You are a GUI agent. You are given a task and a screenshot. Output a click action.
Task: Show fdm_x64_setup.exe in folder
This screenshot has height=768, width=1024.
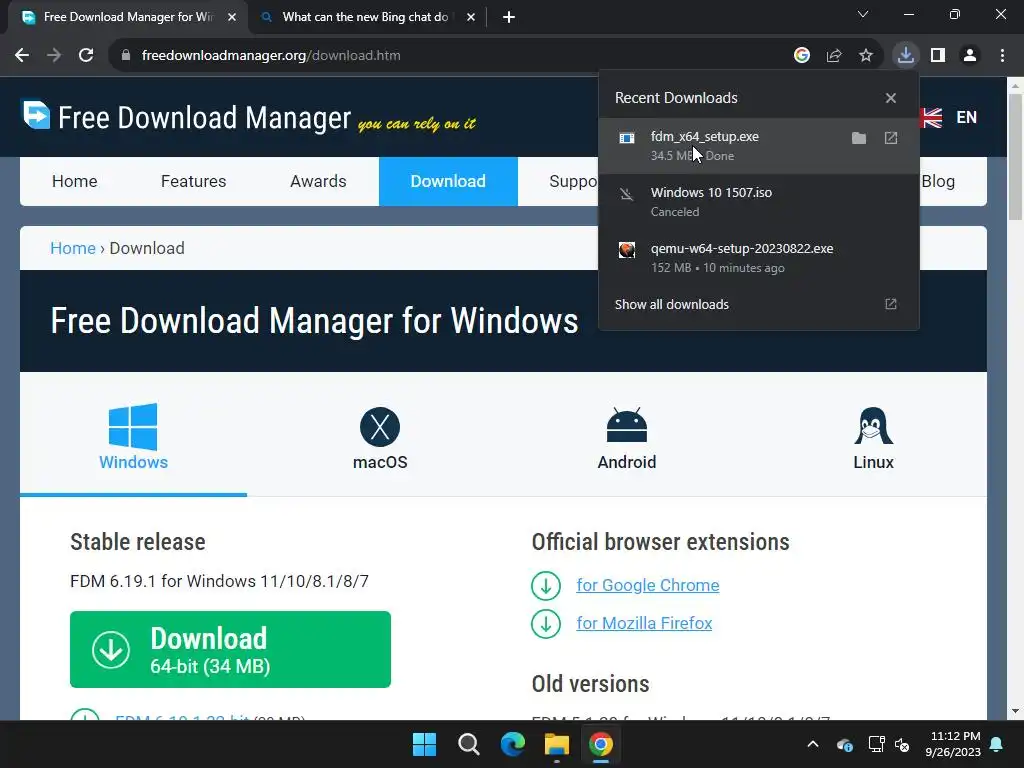point(859,138)
